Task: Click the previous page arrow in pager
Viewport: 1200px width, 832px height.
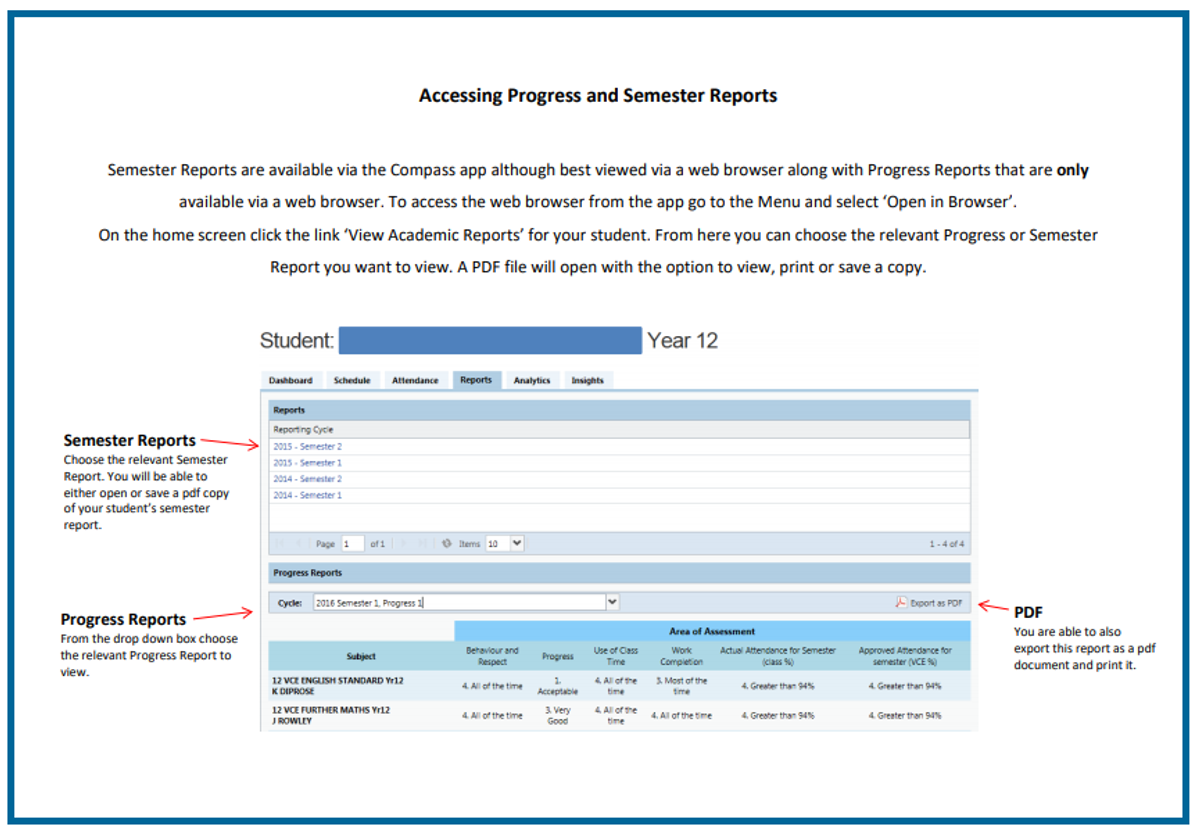Action: (x=301, y=544)
